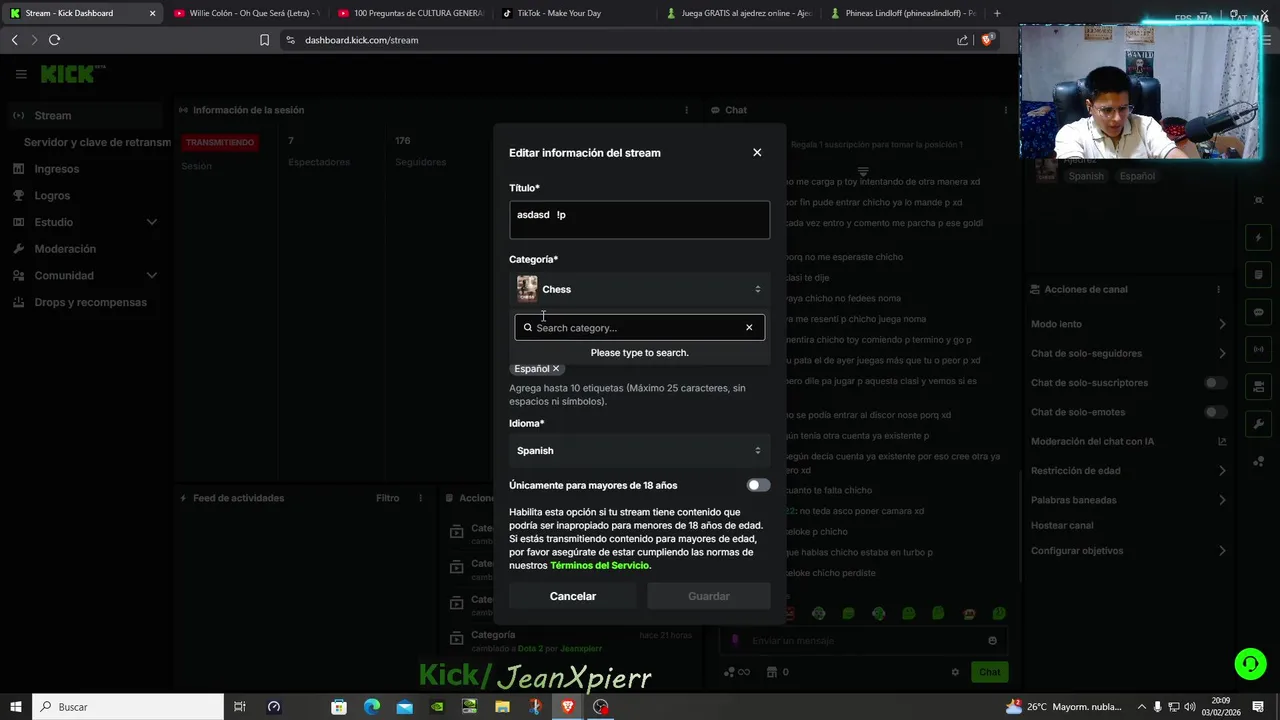Switch to Juega GRATIS al ajedrez tab
The width and height of the screenshot is (1280, 720).
coord(741,13)
